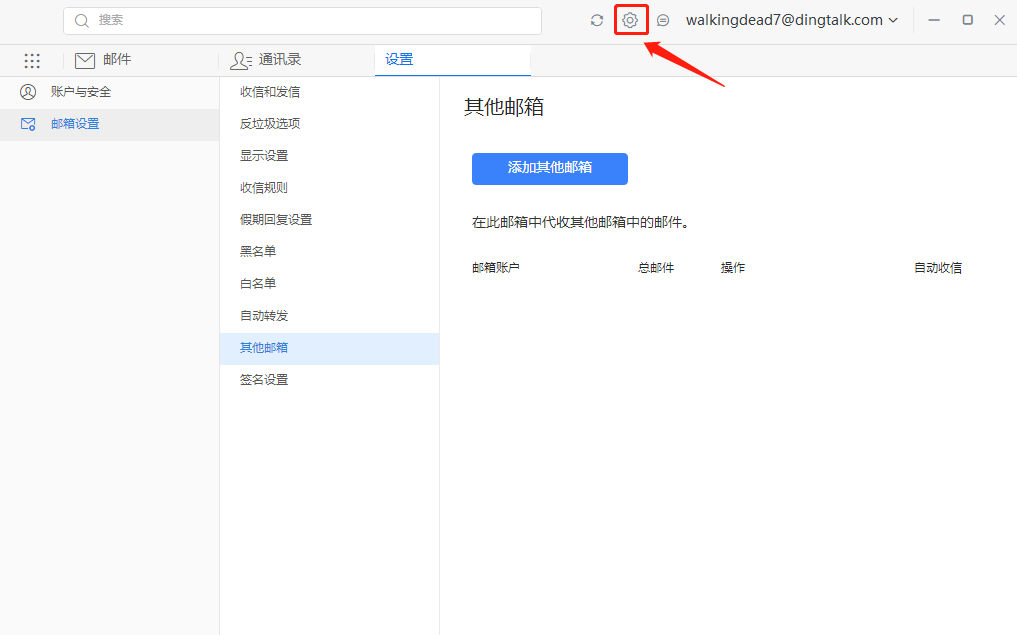Click the refresh icon in the title bar
This screenshot has height=635, width=1017.
tap(596, 19)
